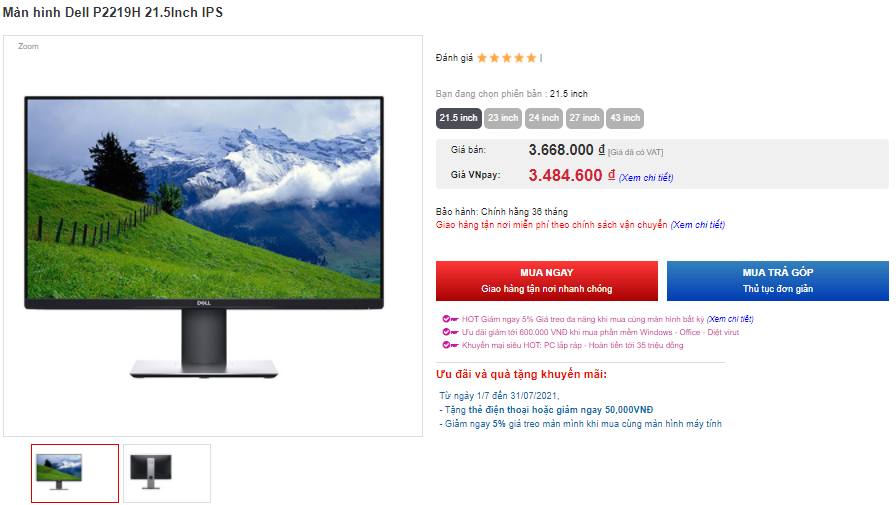Select the rear-view monitor thumbnail
This screenshot has height=505, width=896.
click(167, 474)
